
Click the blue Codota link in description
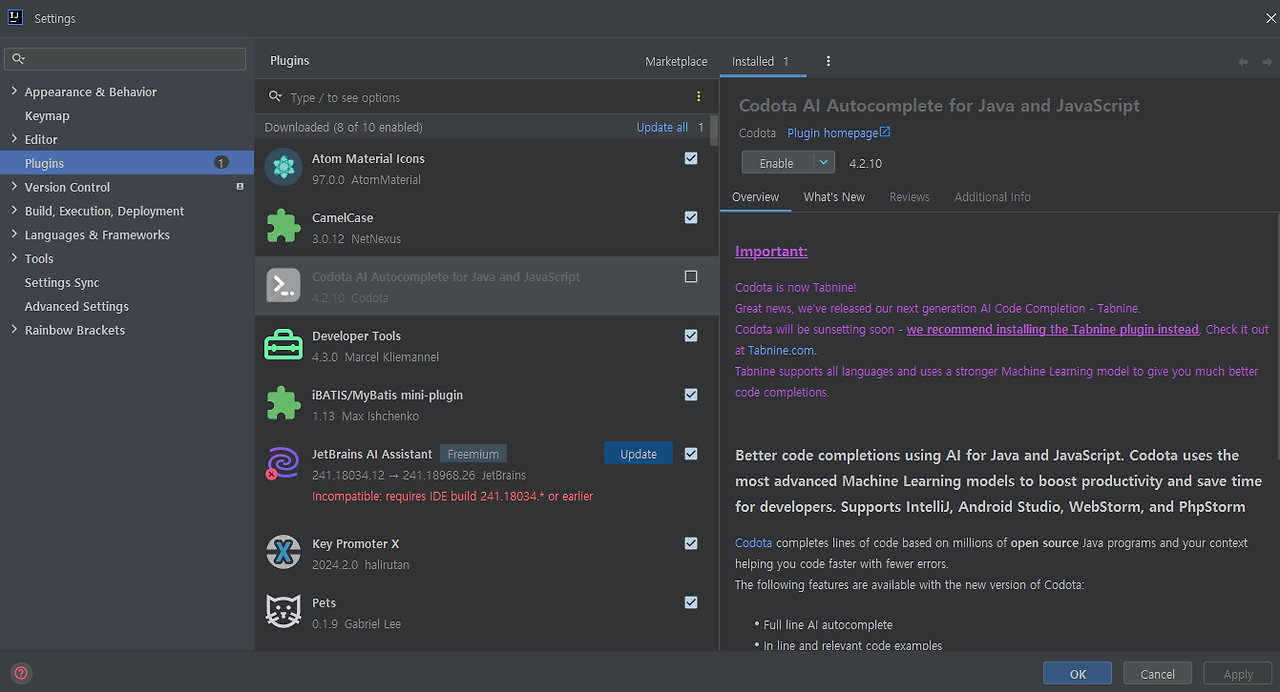pos(753,542)
